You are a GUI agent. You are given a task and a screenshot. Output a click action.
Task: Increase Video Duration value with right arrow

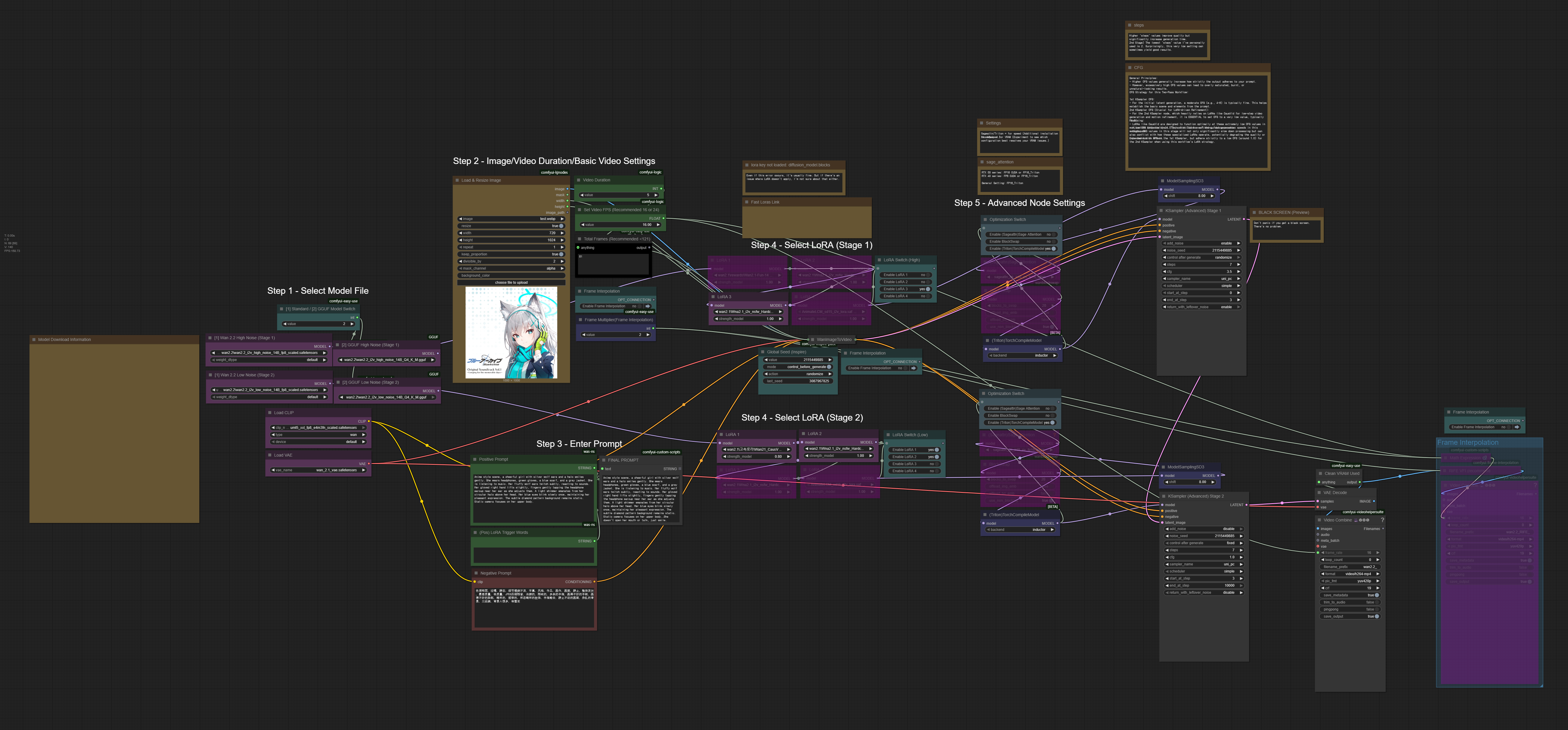pos(655,195)
